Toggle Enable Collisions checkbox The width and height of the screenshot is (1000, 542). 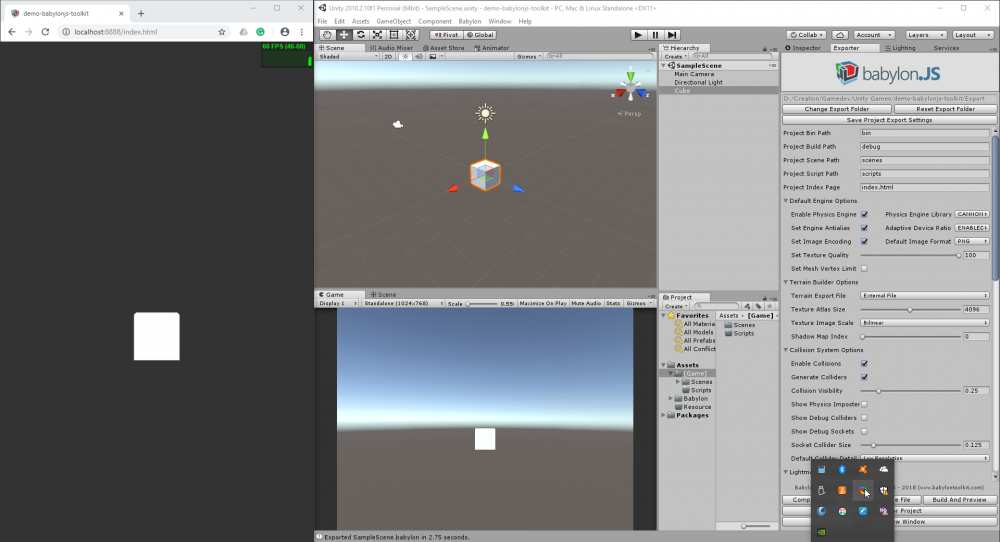click(864, 363)
